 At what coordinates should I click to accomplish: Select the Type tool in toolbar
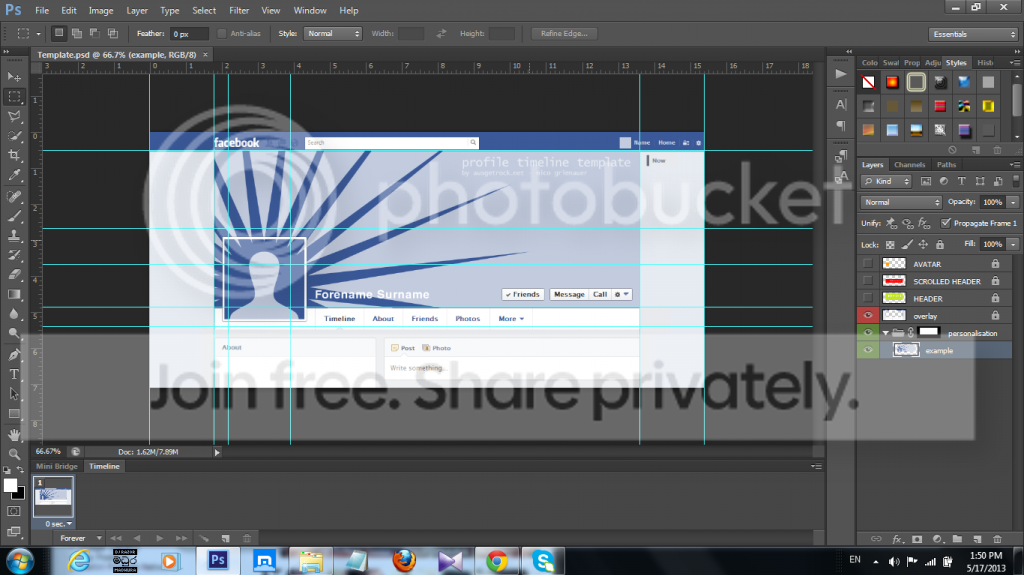(14, 374)
